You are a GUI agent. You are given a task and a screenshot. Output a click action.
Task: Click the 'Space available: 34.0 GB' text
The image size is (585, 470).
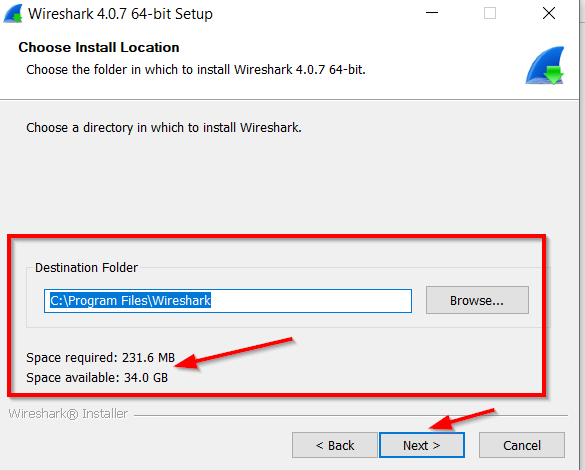coord(97,377)
